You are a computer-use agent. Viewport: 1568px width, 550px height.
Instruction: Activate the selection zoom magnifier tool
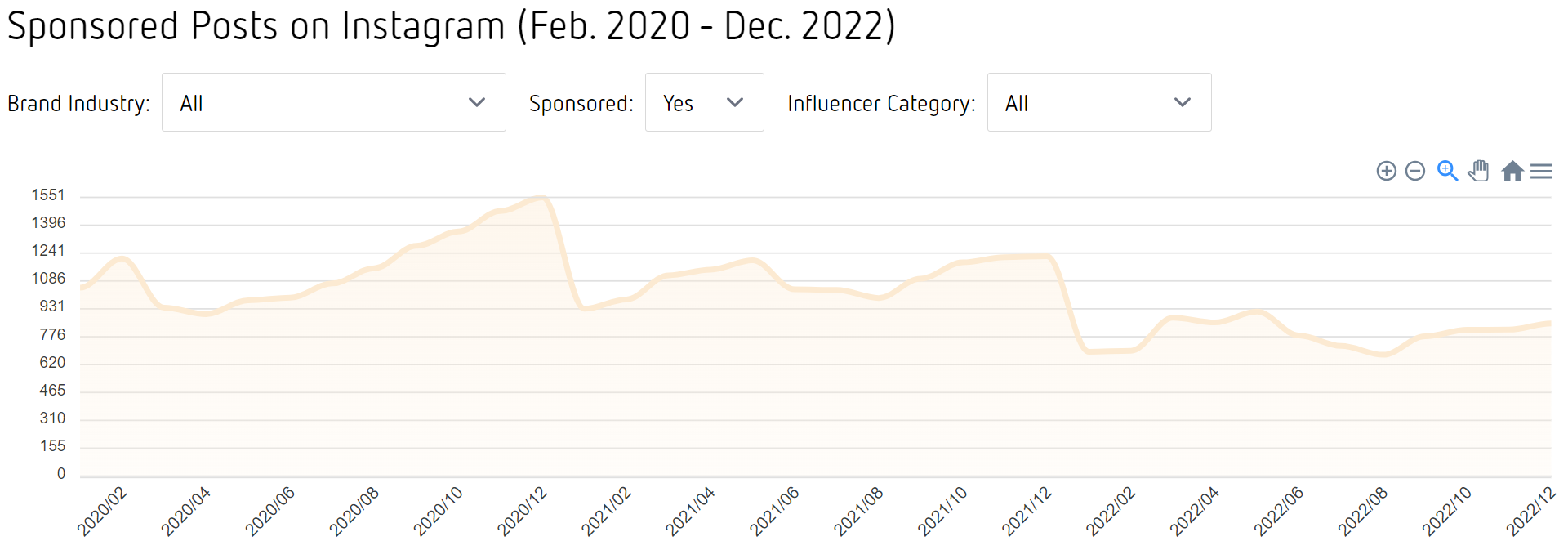point(1447,171)
